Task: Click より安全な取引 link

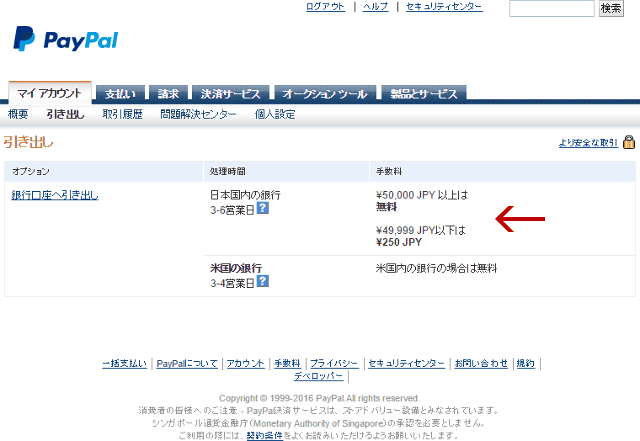Action: tap(589, 143)
